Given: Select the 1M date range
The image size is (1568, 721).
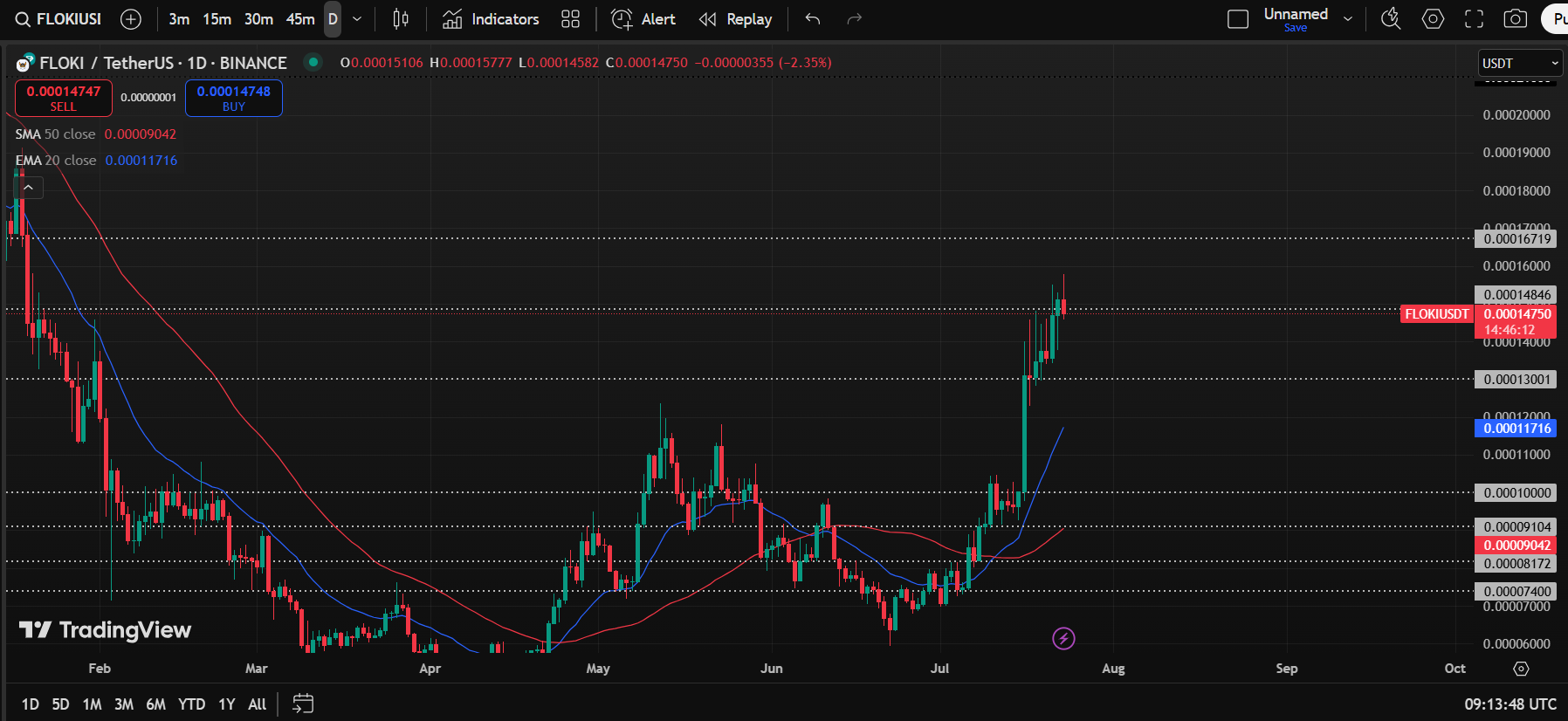Looking at the screenshot, I should [92, 704].
